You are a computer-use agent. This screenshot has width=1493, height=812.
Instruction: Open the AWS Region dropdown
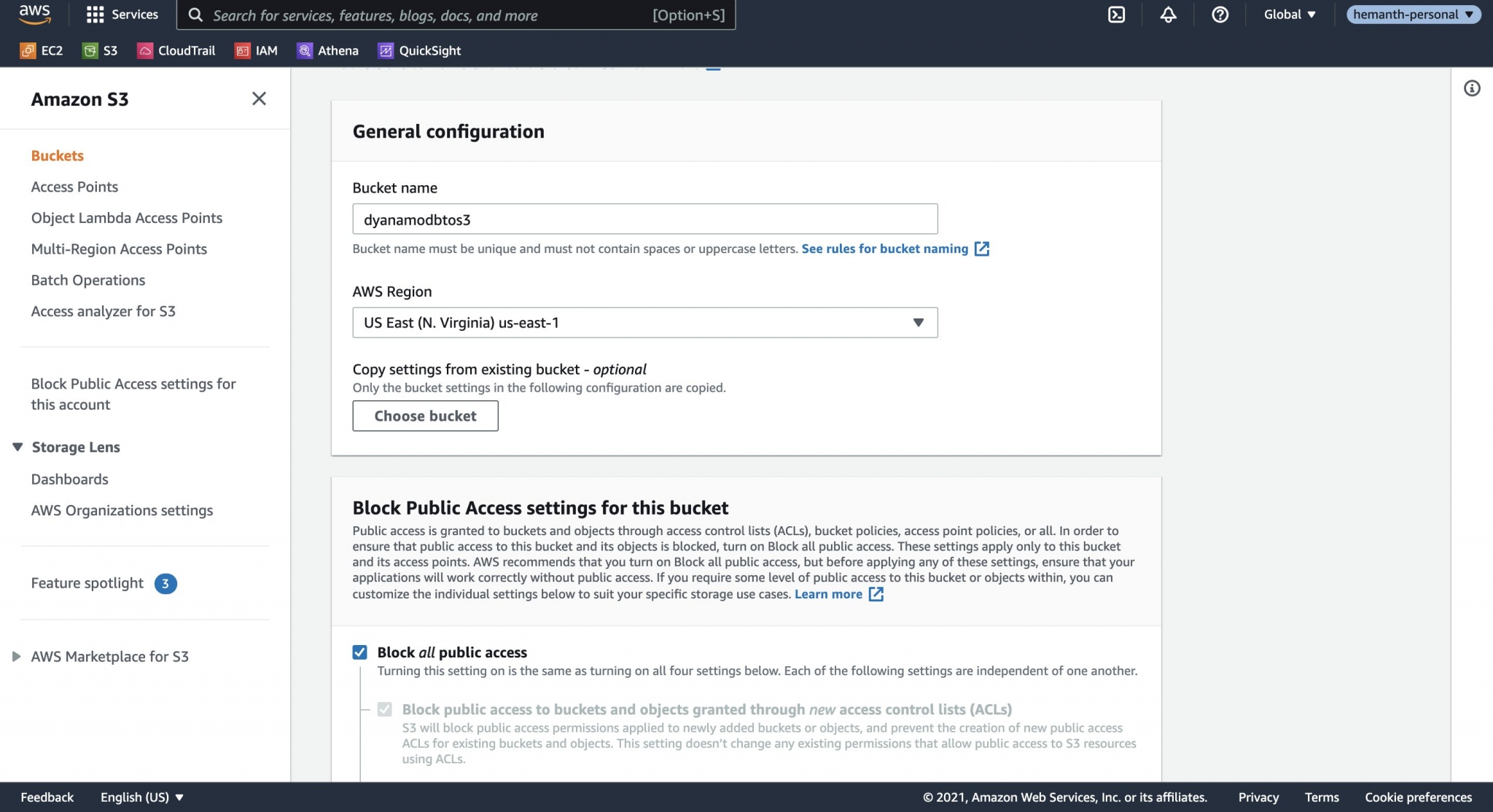click(x=644, y=322)
